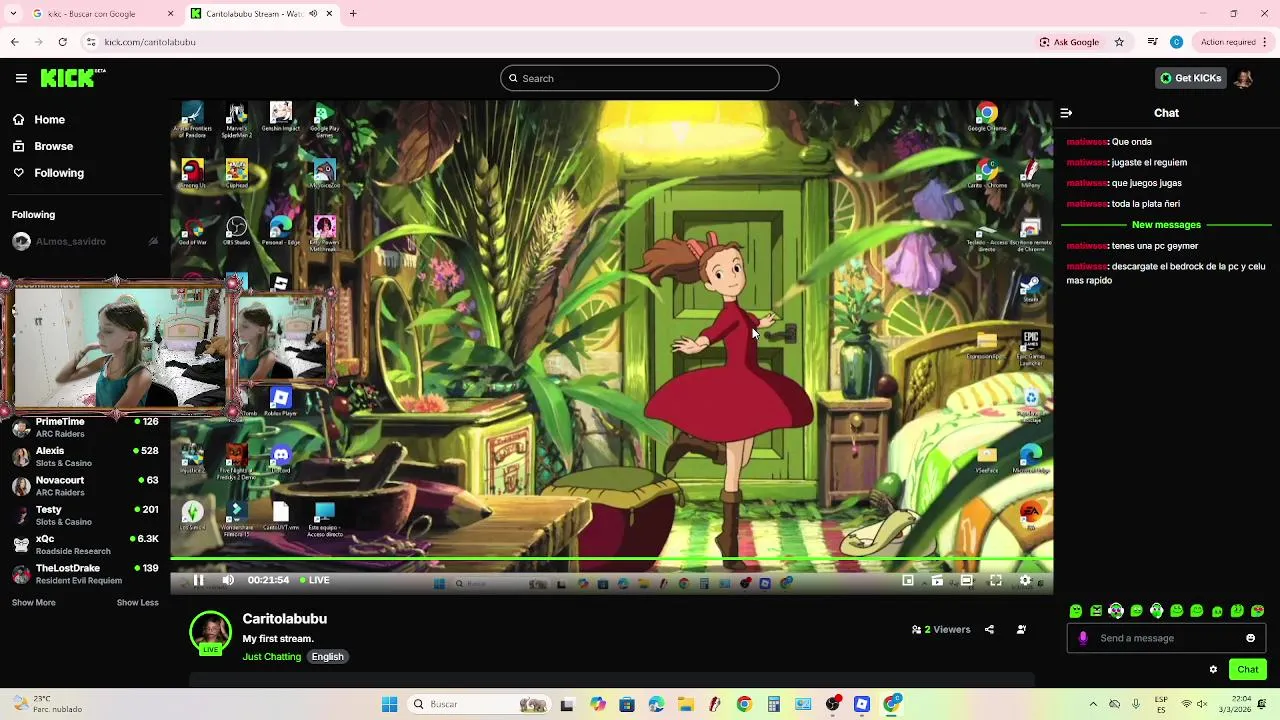Open ALmos_savidro followed channel

click(85, 241)
